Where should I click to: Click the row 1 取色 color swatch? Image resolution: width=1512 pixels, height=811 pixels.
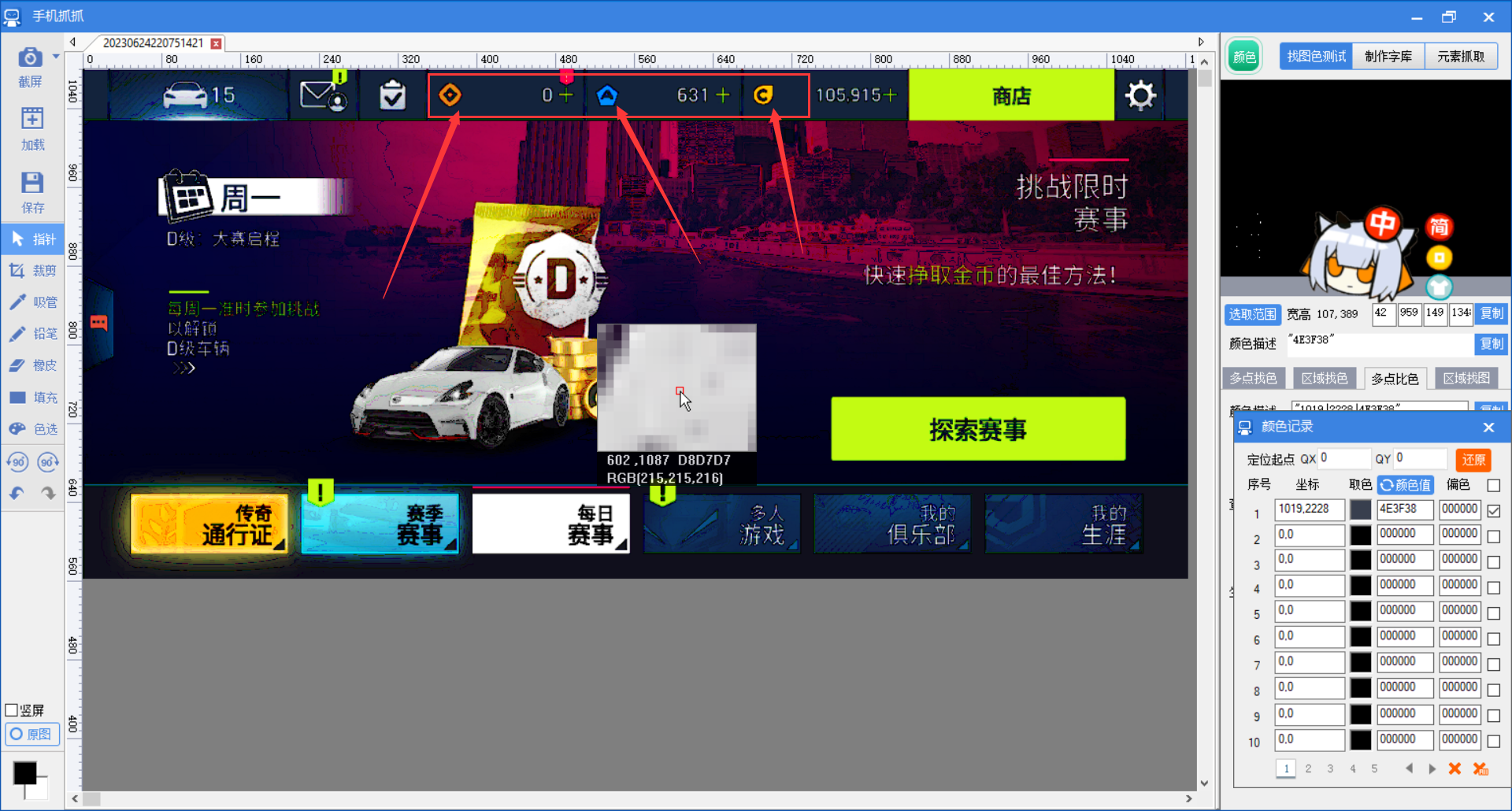click(x=1361, y=509)
